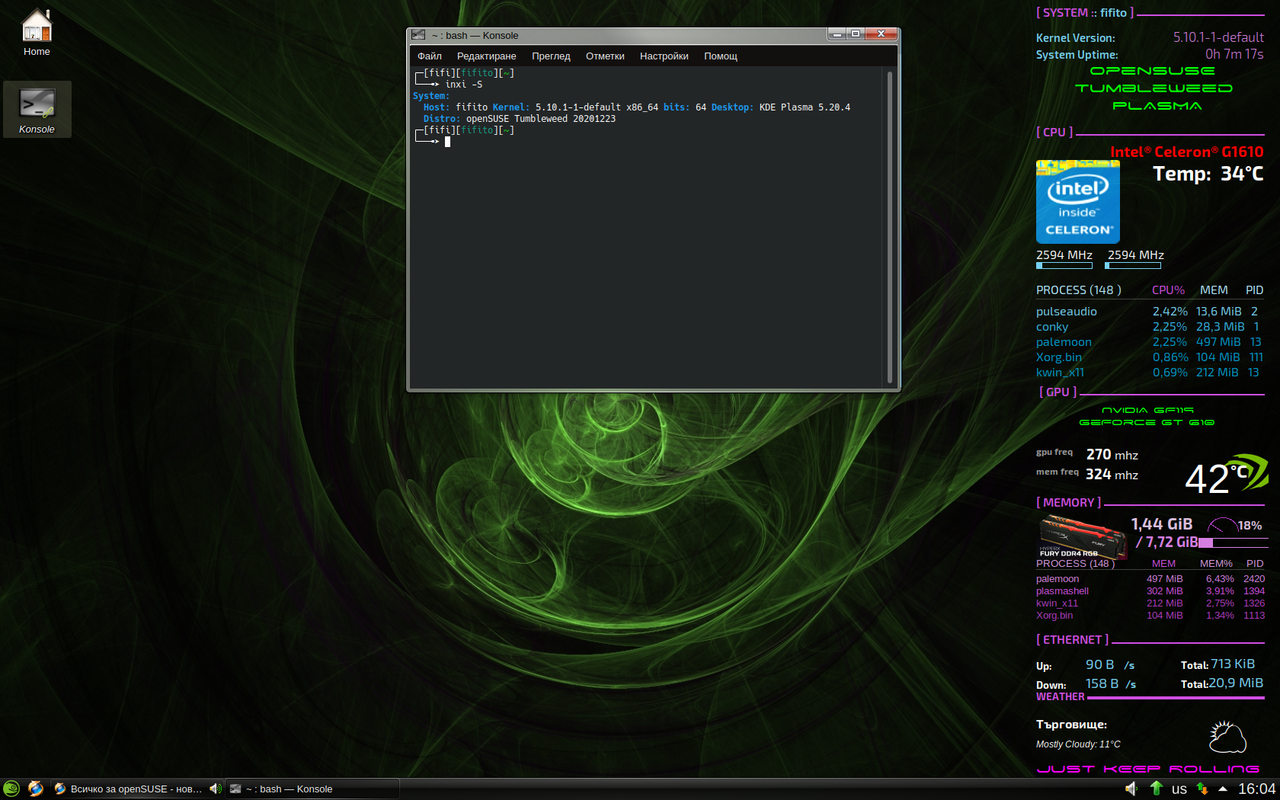Click the 'plasmashell' row in memory list
Screen dimensions: 1280x800
pos(1151,591)
